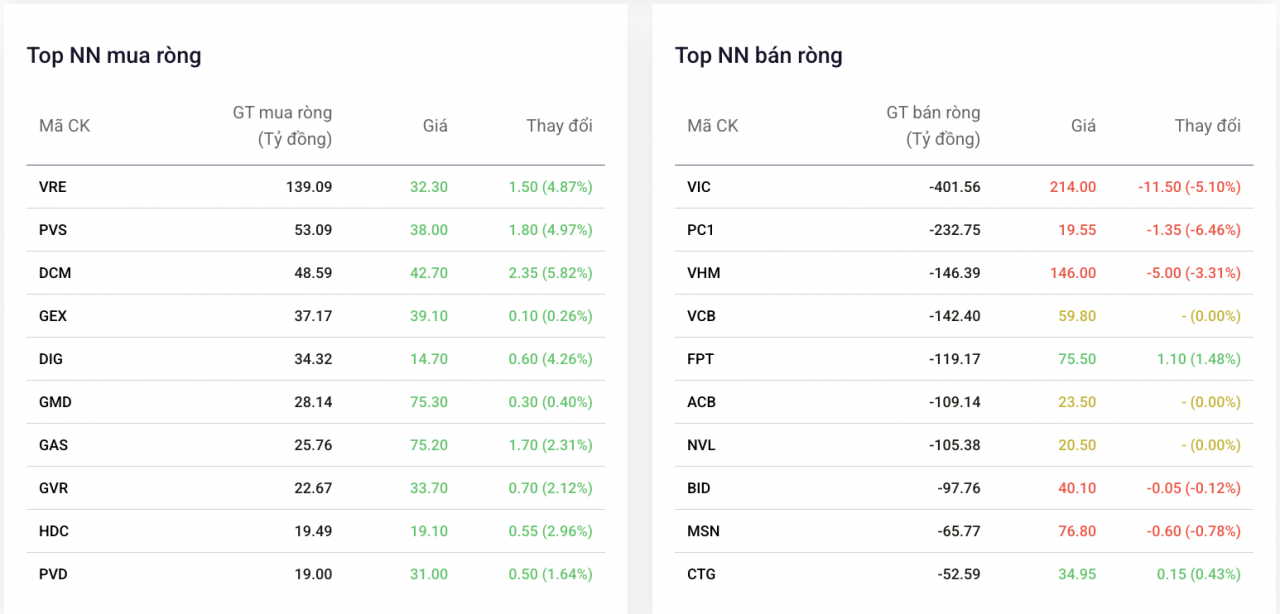This screenshot has width=1280, height=614.
Task: Click the Top NN bán ròng heading
Action: [x=758, y=56]
